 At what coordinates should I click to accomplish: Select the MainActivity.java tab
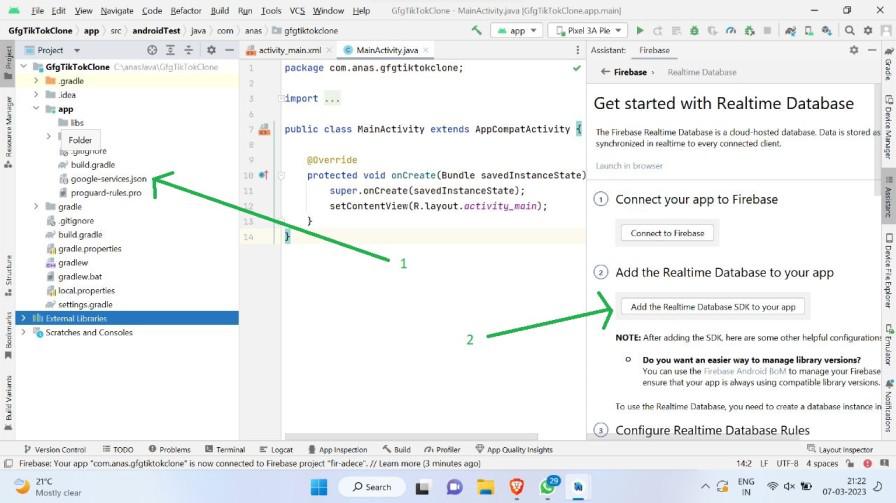[x=386, y=50]
